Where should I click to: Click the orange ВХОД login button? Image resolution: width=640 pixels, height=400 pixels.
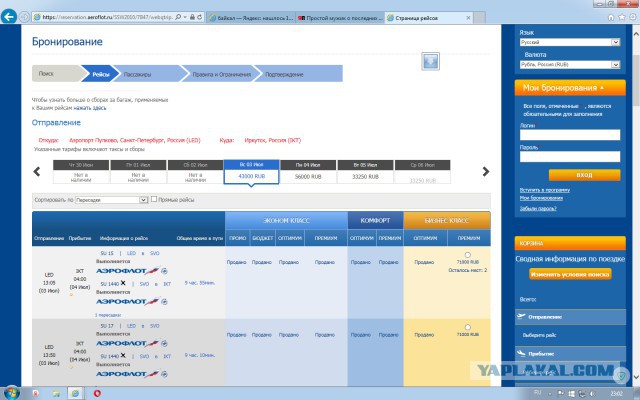coord(584,175)
